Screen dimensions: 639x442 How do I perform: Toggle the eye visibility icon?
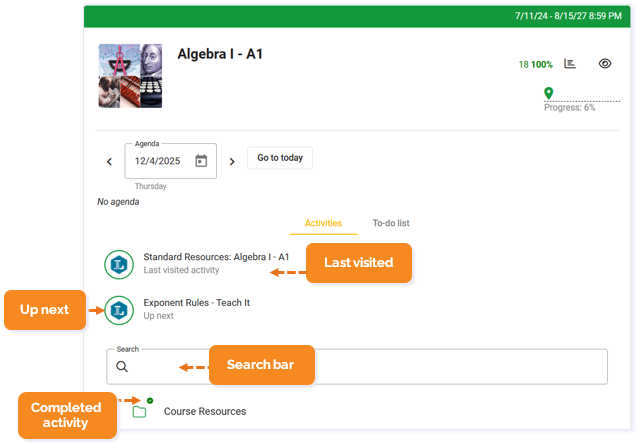[x=605, y=64]
